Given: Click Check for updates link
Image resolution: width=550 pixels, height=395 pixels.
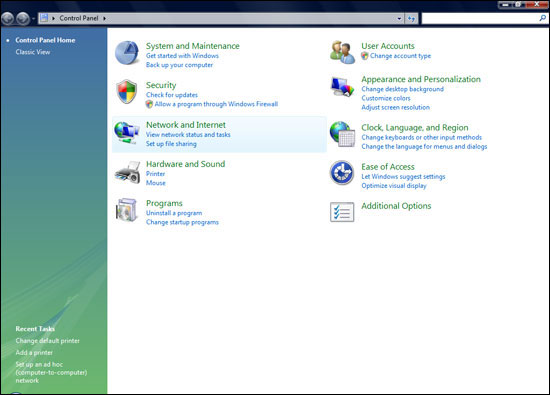Looking at the screenshot, I should click(172, 95).
